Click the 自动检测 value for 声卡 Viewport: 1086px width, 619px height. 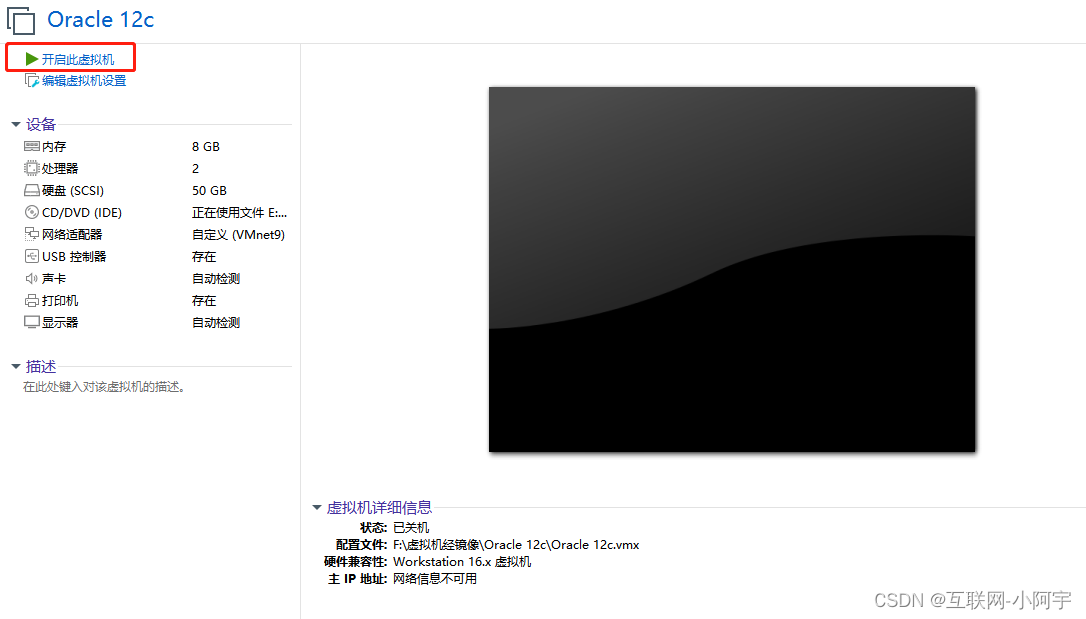(x=216, y=278)
